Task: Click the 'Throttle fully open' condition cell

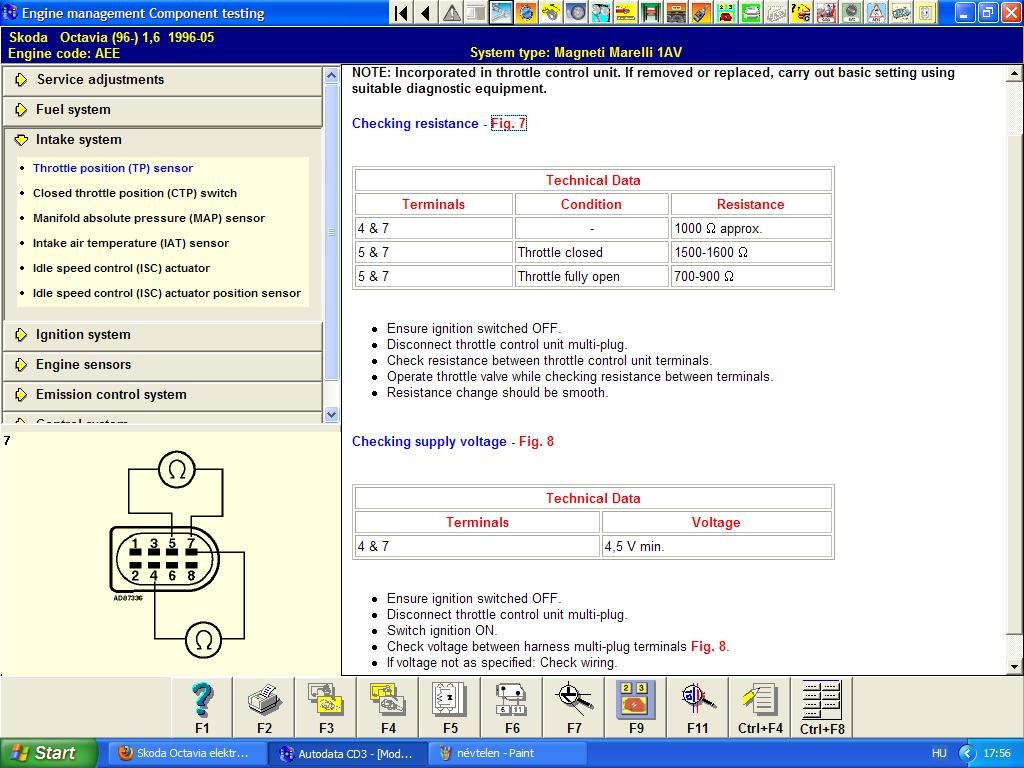Action: tap(592, 276)
